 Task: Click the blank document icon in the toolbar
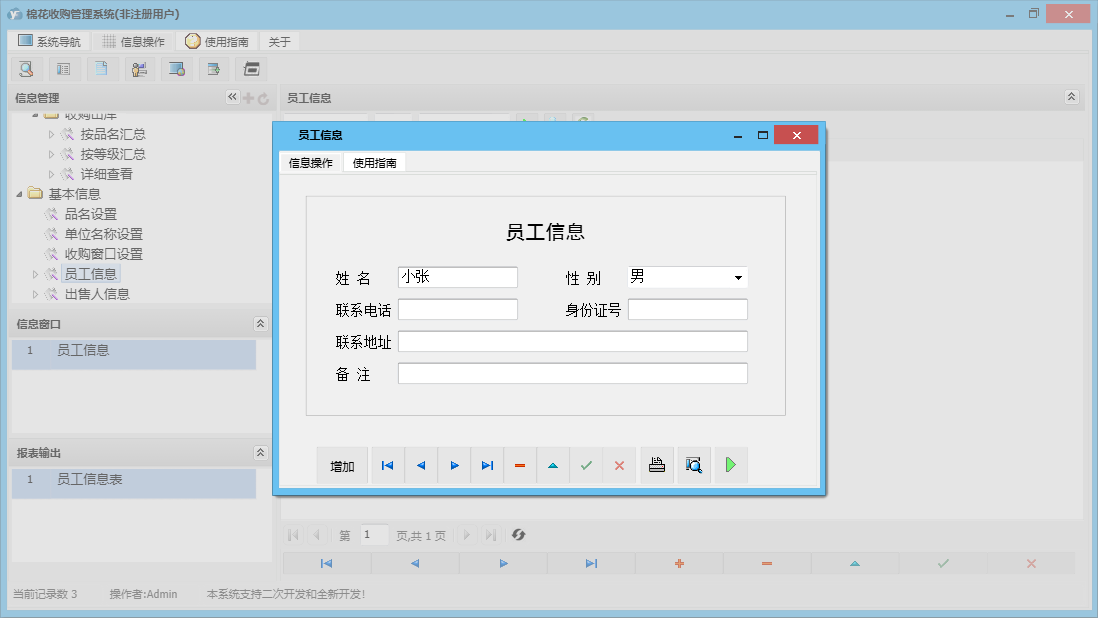(x=102, y=69)
